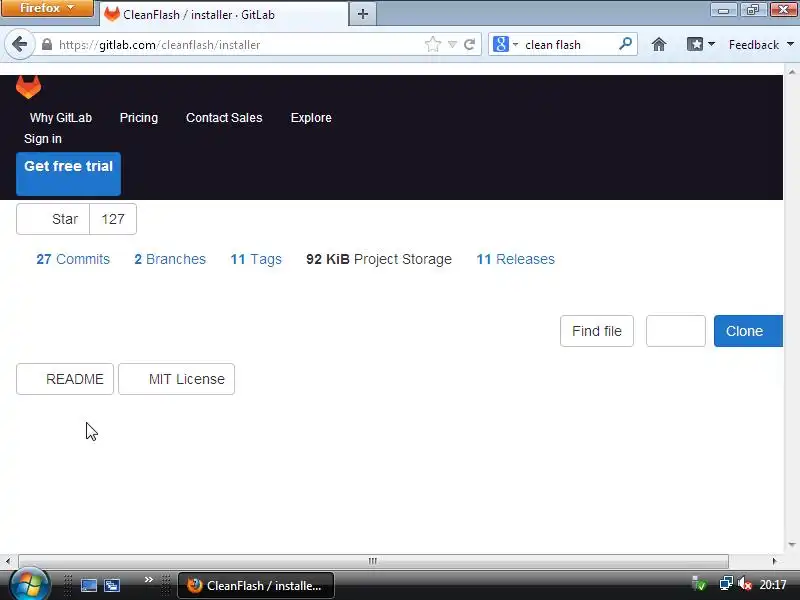Viewport: 800px width, 600px height.
Task: Click the CleanFlash Firefox taskbar button
Action: point(256,585)
